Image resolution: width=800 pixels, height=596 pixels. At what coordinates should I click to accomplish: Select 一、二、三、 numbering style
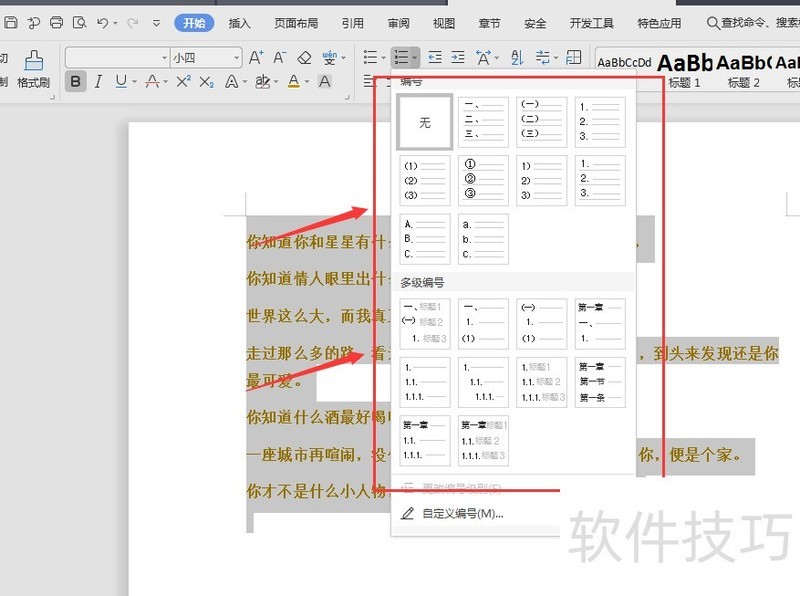(483, 122)
